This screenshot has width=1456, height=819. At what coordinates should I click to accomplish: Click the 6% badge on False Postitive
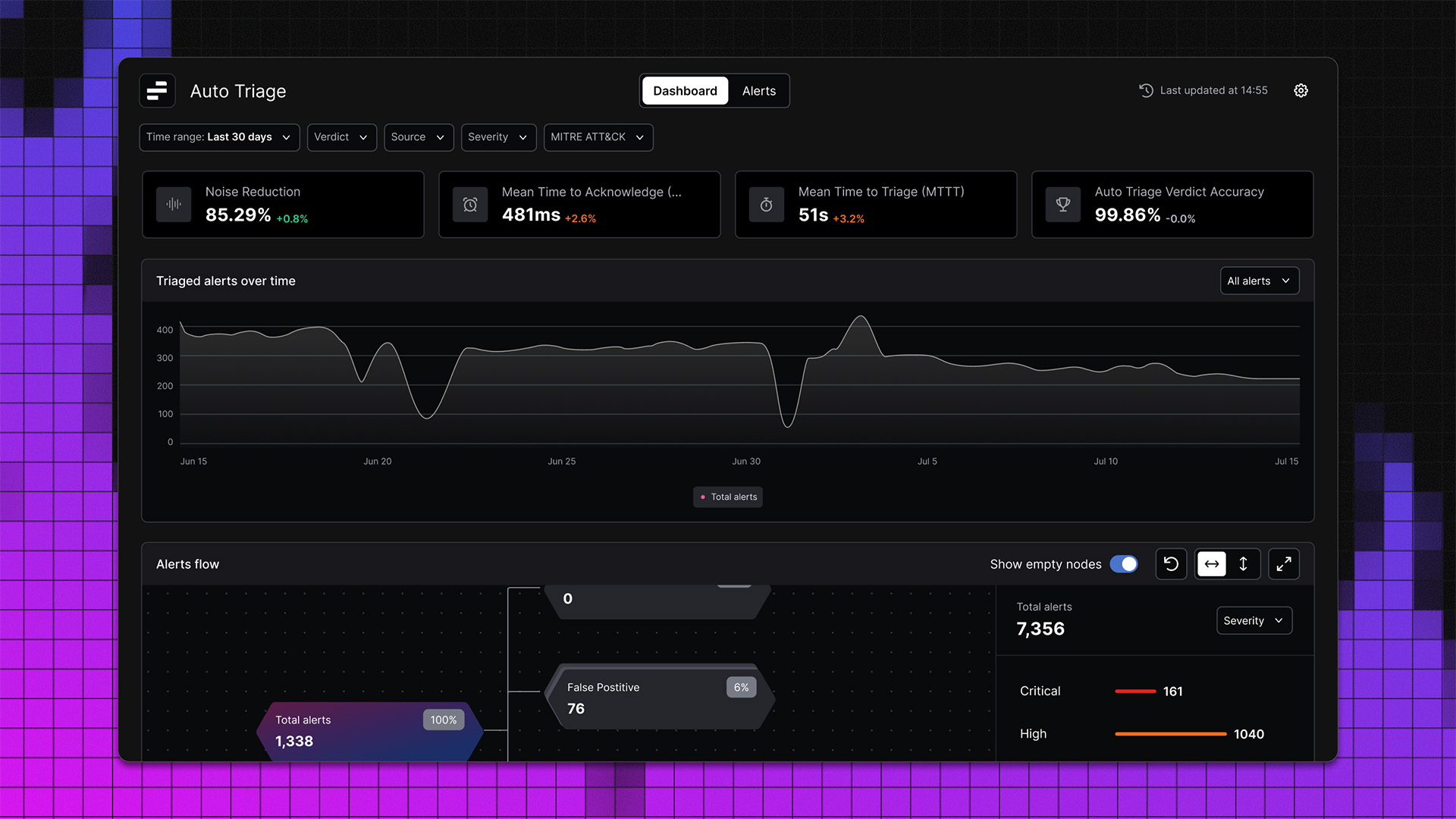coord(741,687)
